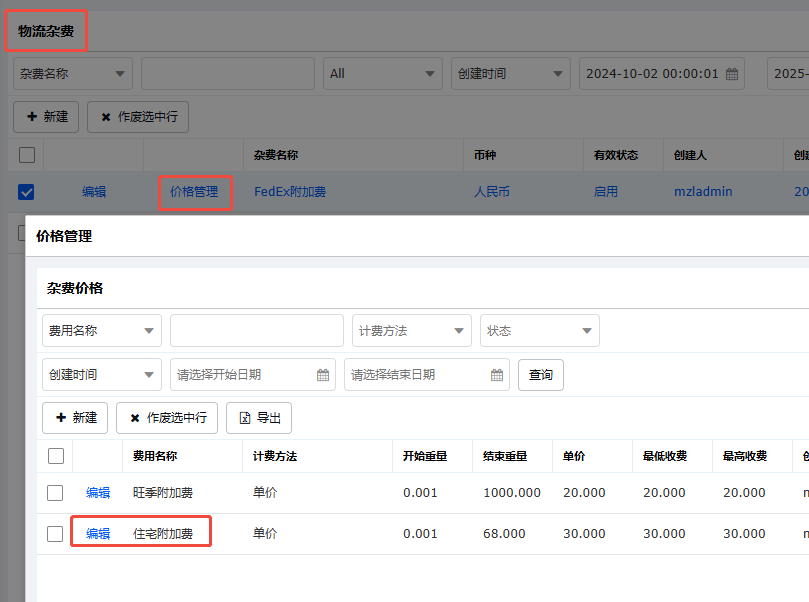Image resolution: width=809 pixels, height=602 pixels.
Task: Click the 查询 search button
Action: pyautogui.click(x=541, y=375)
